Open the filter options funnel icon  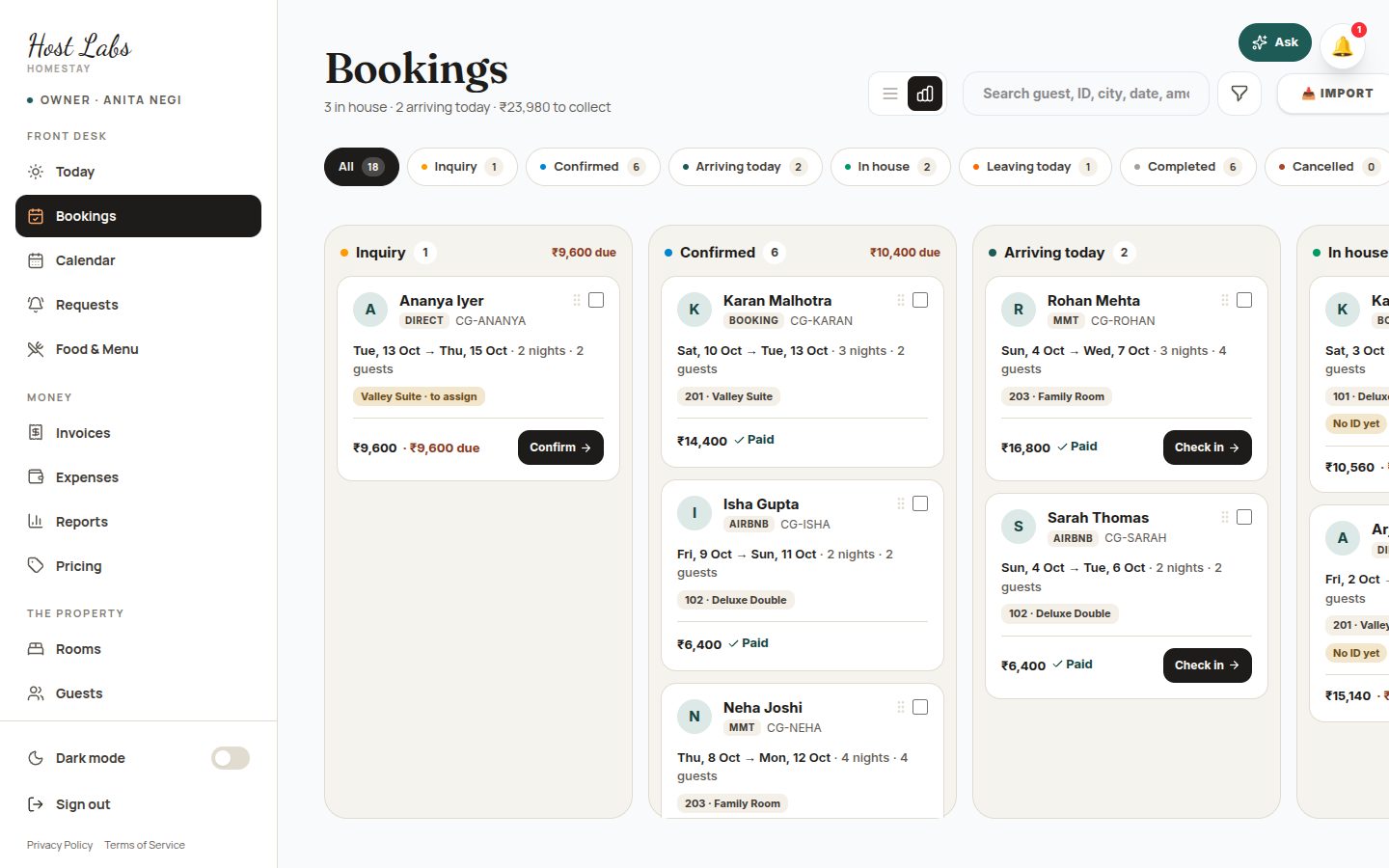[x=1239, y=94]
